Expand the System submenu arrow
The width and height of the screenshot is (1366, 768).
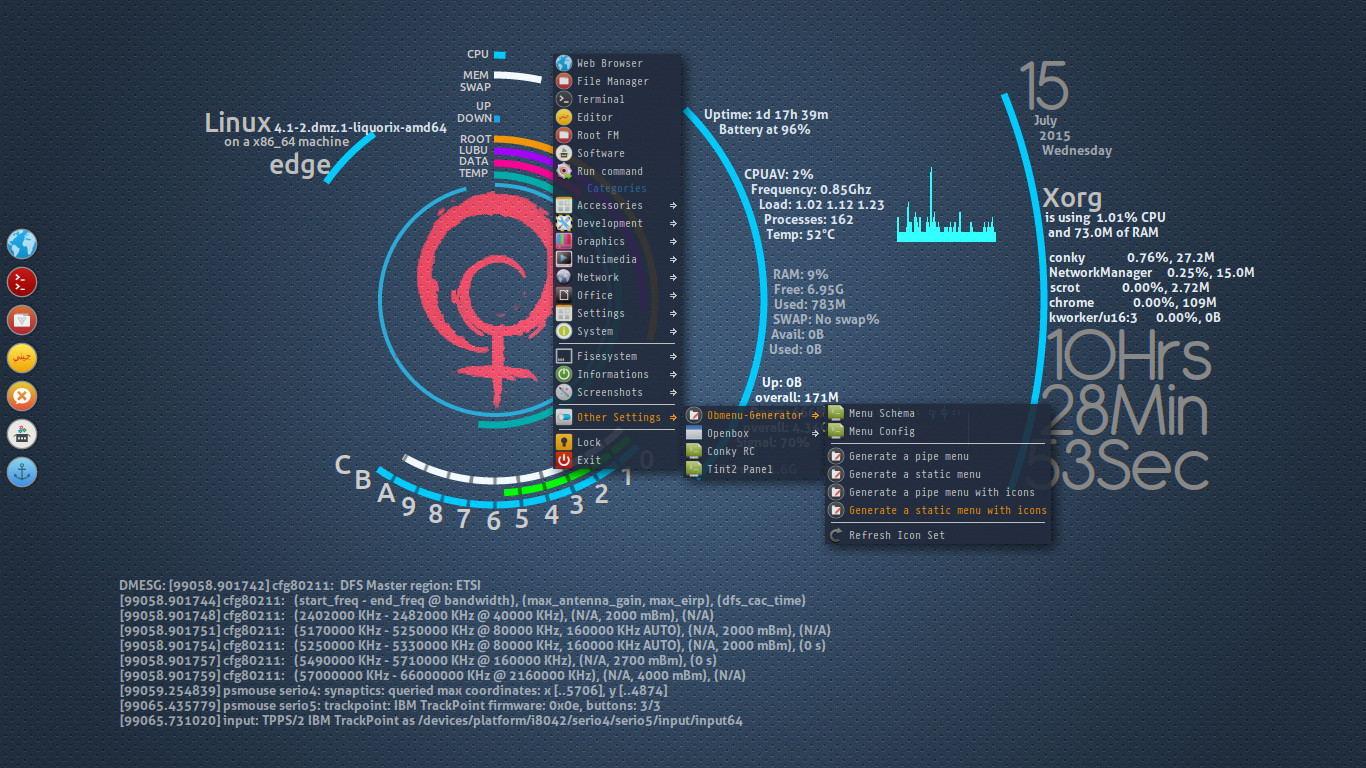tap(674, 332)
